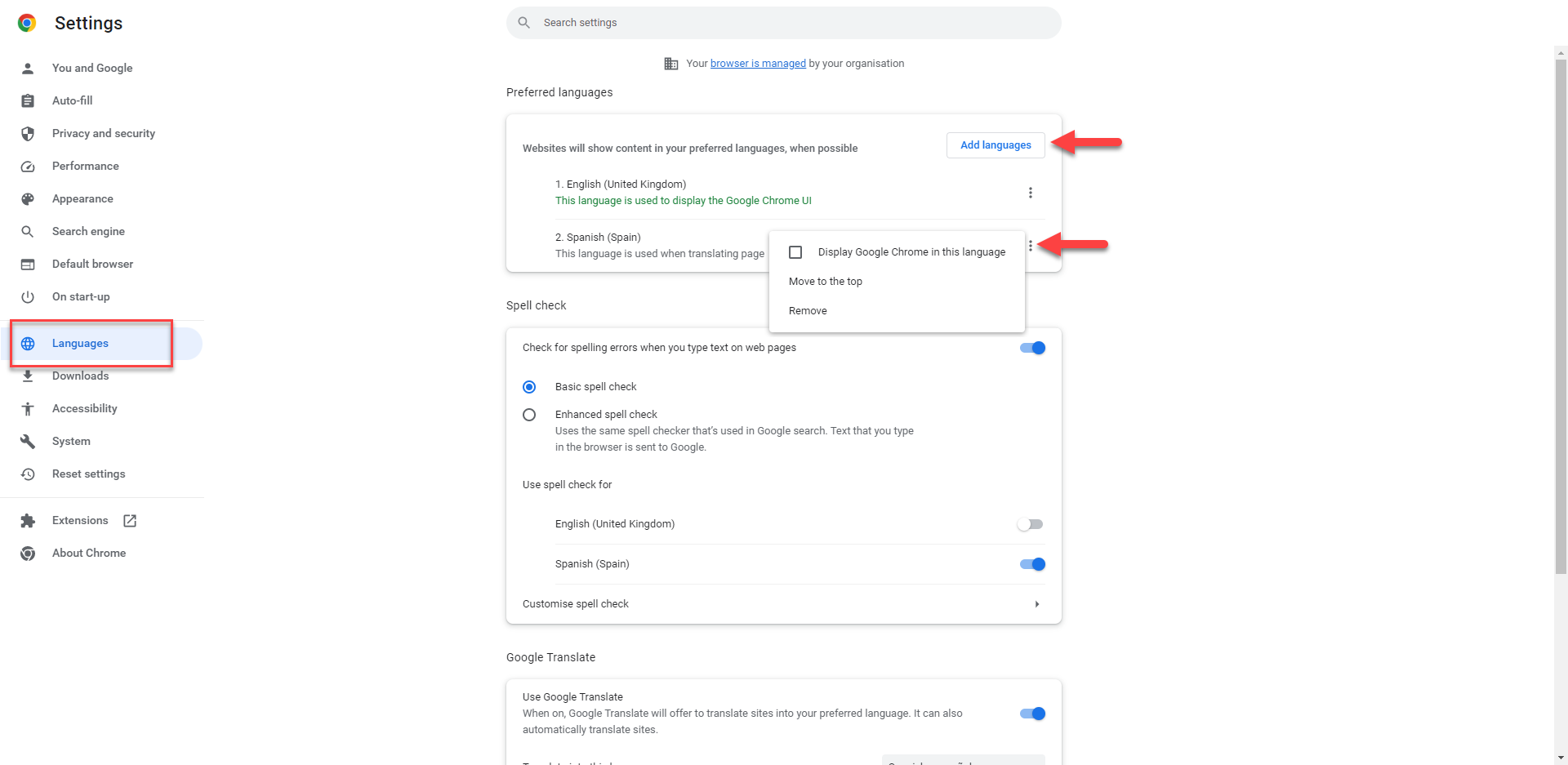Disable the Use Google Translate switch
Viewport: 1568px width, 765px height.
point(1032,714)
